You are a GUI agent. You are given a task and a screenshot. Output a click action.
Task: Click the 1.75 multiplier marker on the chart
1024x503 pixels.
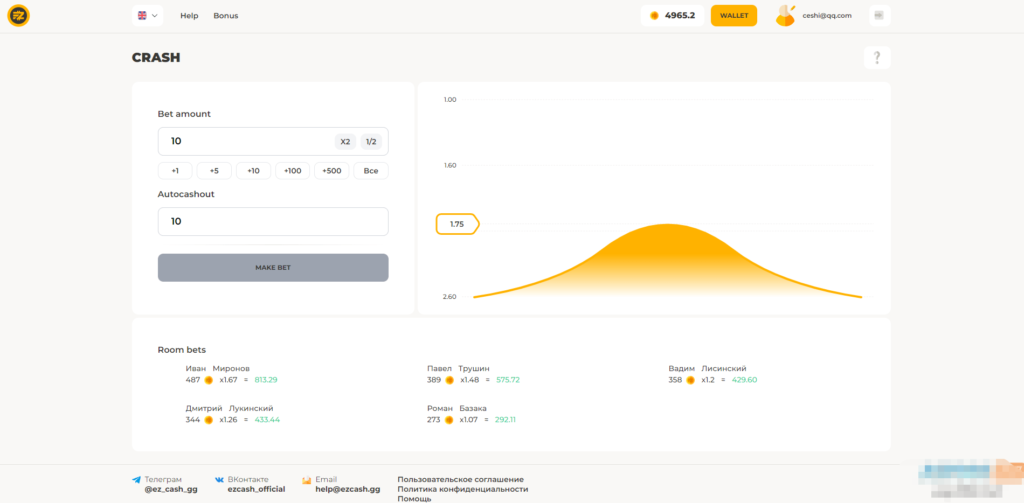457,224
